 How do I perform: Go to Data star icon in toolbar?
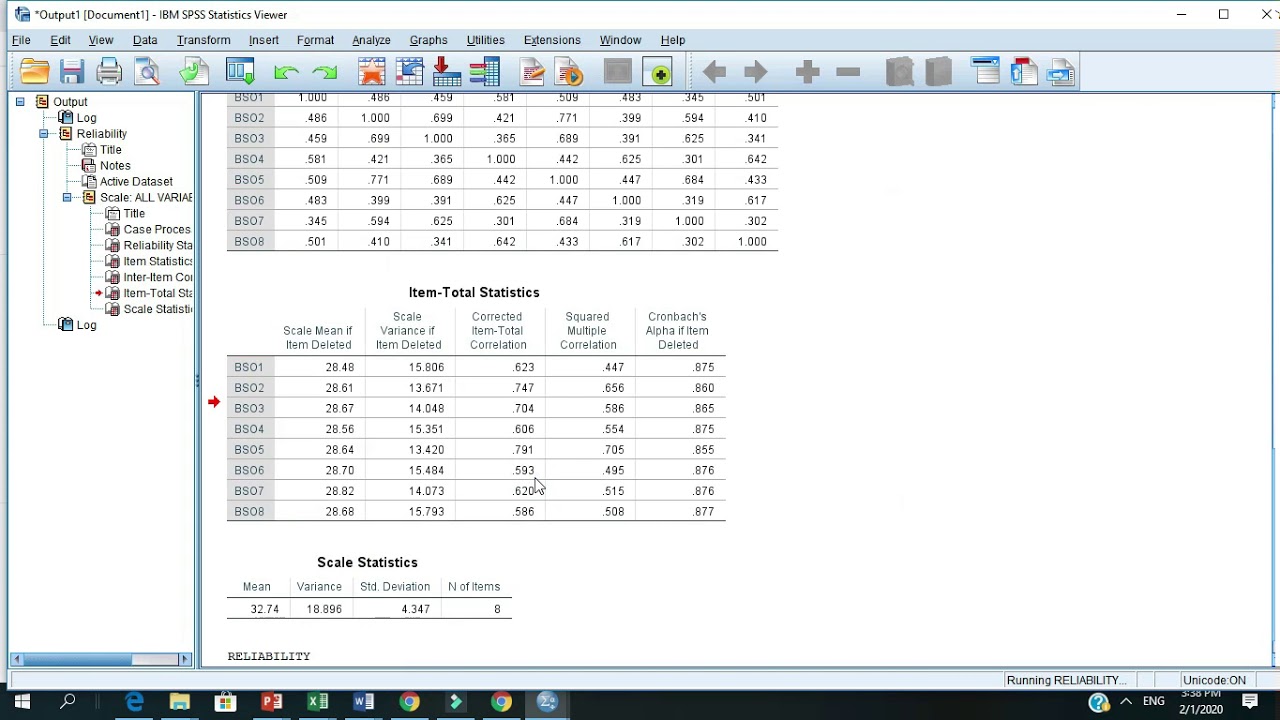point(371,72)
